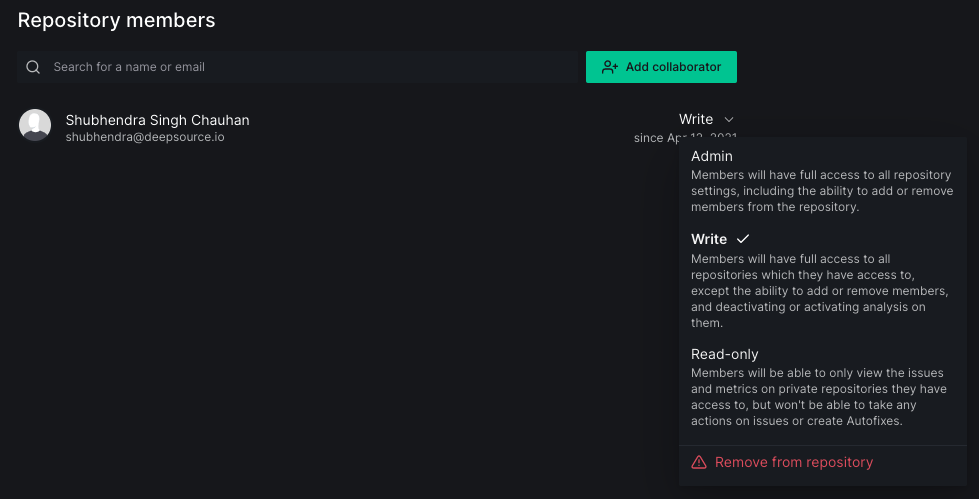Click the Admin role description text
Viewport: 979px width, 499px height.
(822, 191)
